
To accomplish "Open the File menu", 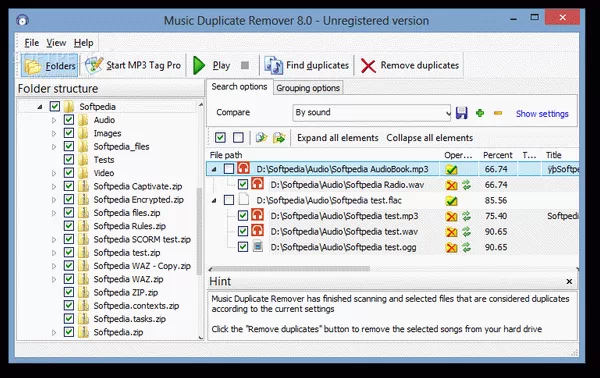I will 31,42.
